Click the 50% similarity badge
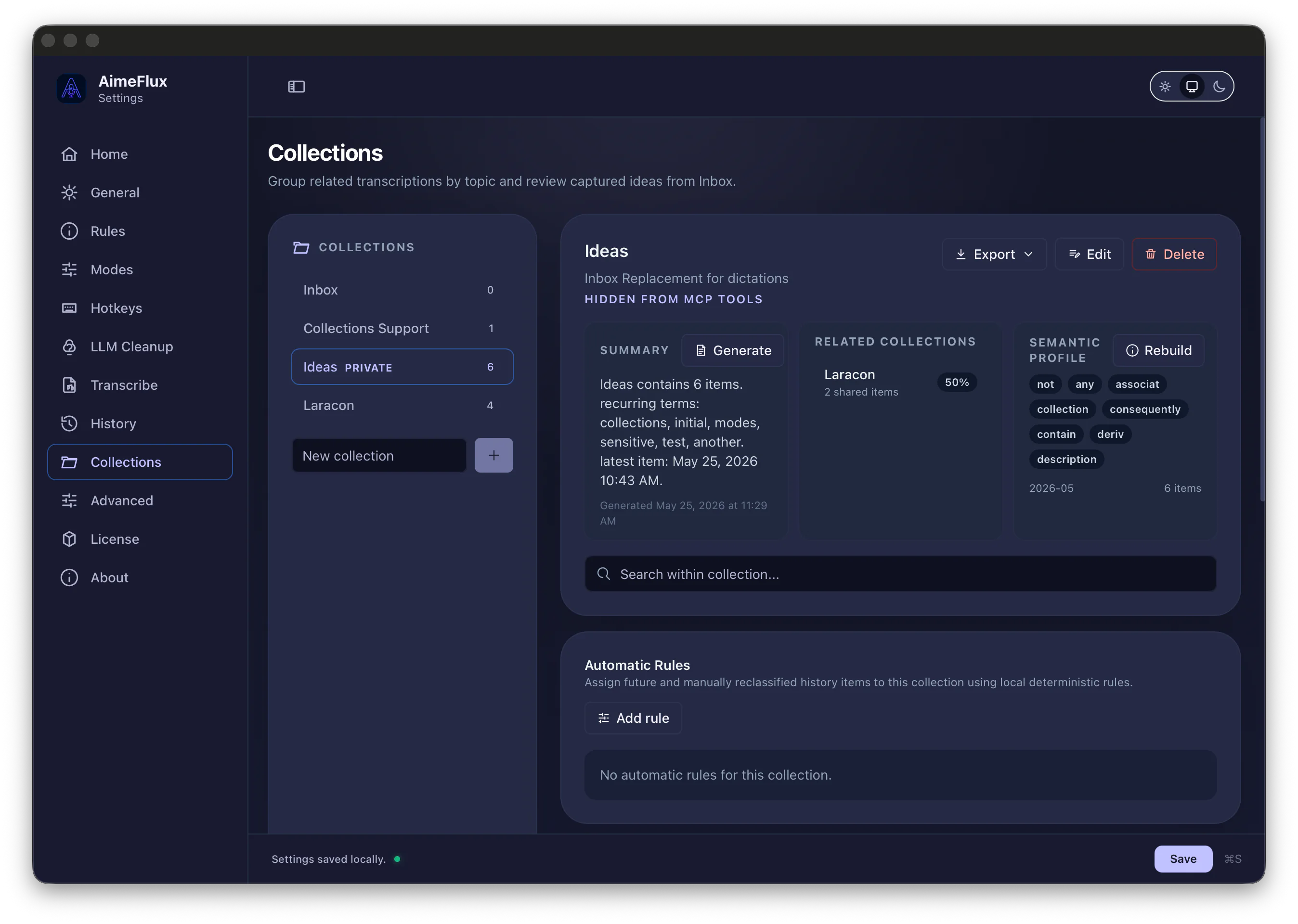1298x924 pixels. point(957,382)
